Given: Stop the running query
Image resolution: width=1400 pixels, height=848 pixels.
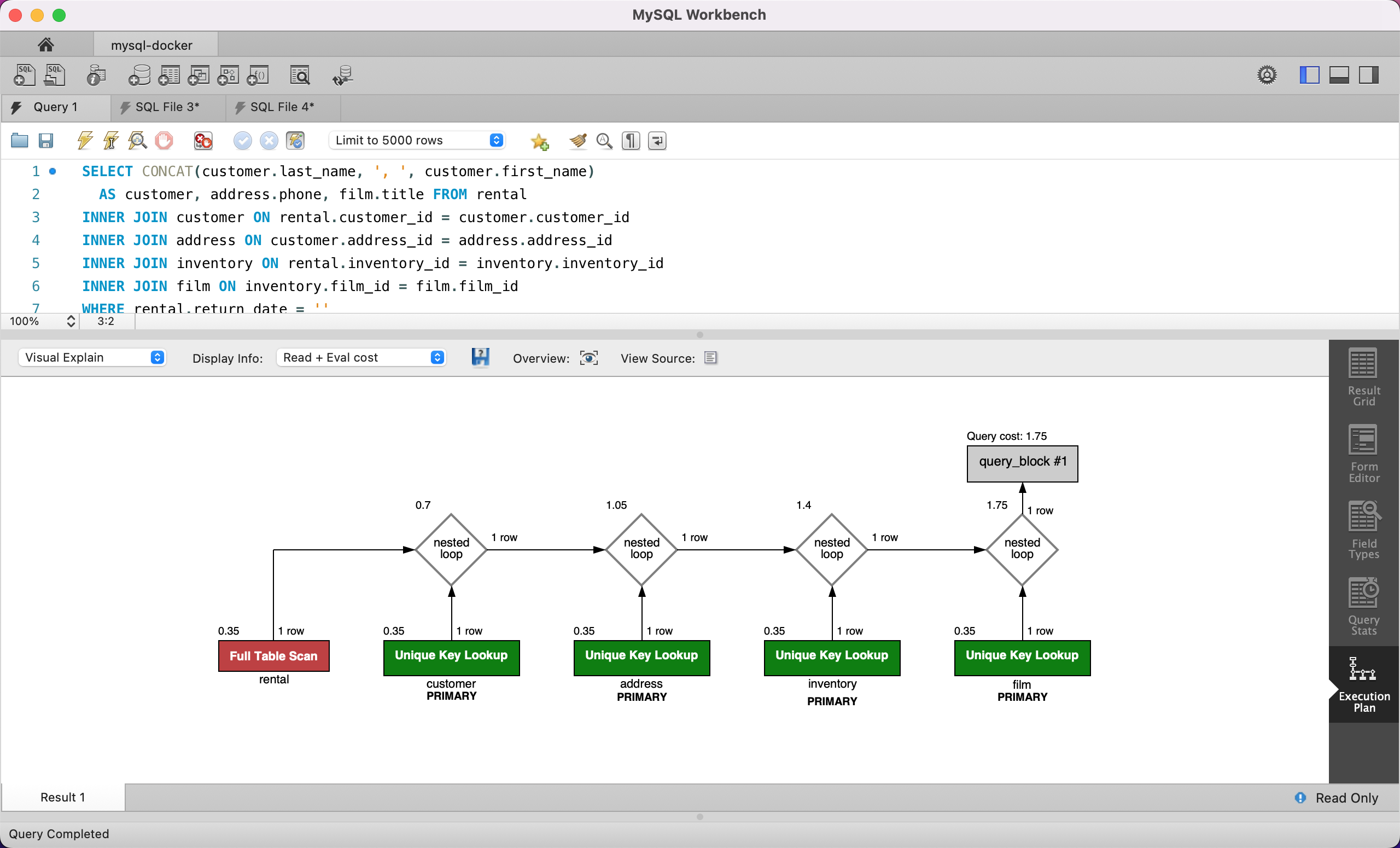Looking at the screenshot, I should 164,141.
